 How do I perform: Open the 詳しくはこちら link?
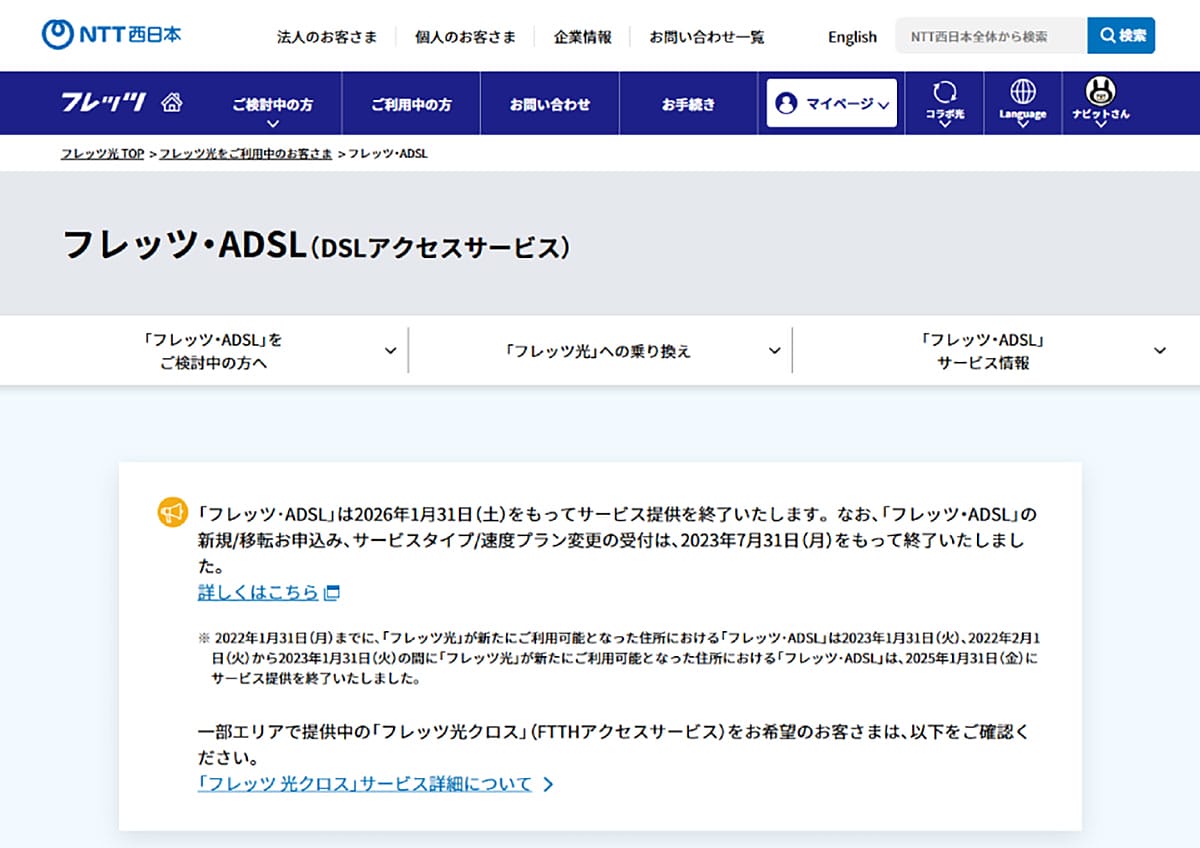259,591
